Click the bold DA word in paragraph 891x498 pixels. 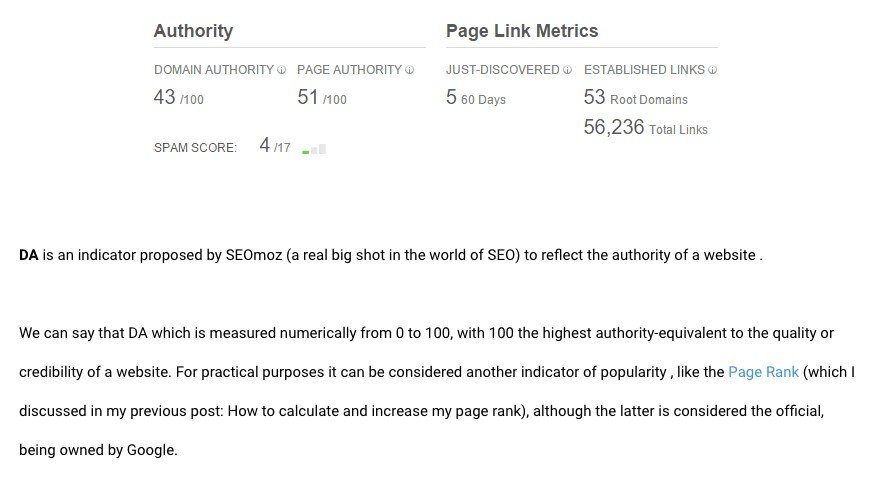click(28, 255)
